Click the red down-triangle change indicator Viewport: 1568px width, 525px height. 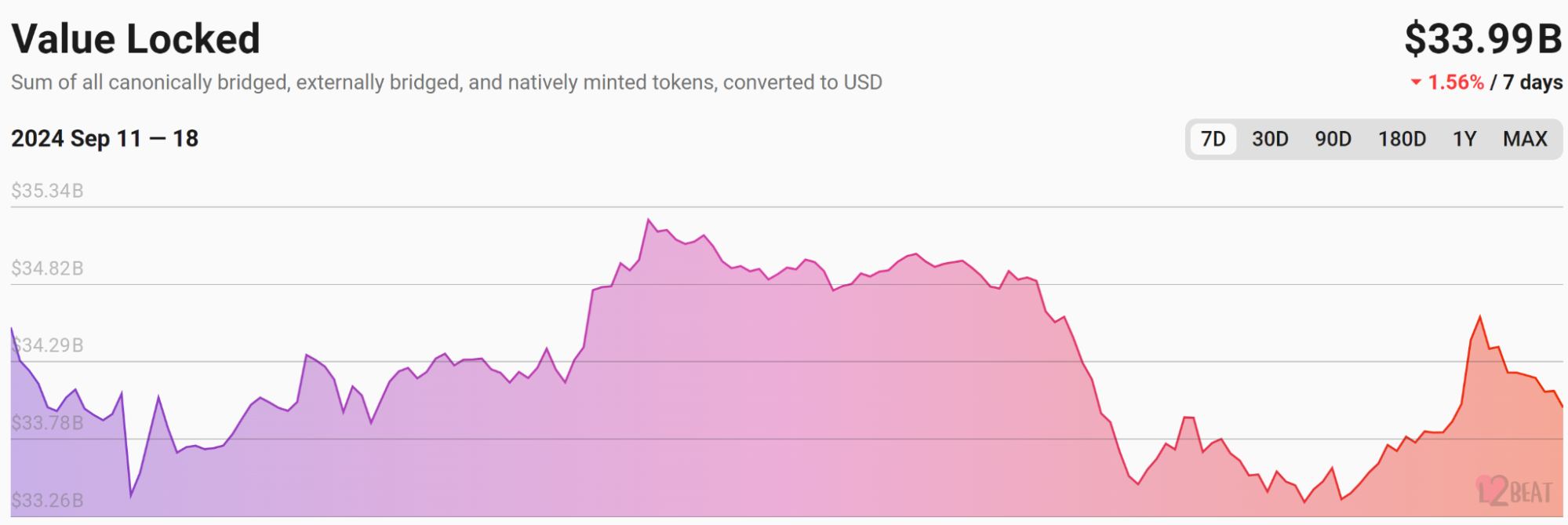(1416, 82)
